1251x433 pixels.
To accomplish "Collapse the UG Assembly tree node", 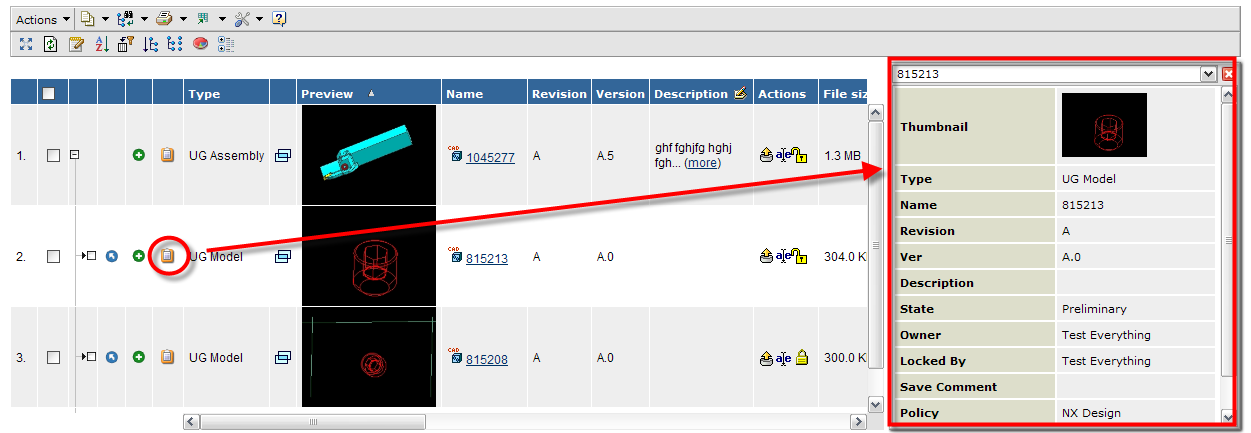I will (74, 155).
